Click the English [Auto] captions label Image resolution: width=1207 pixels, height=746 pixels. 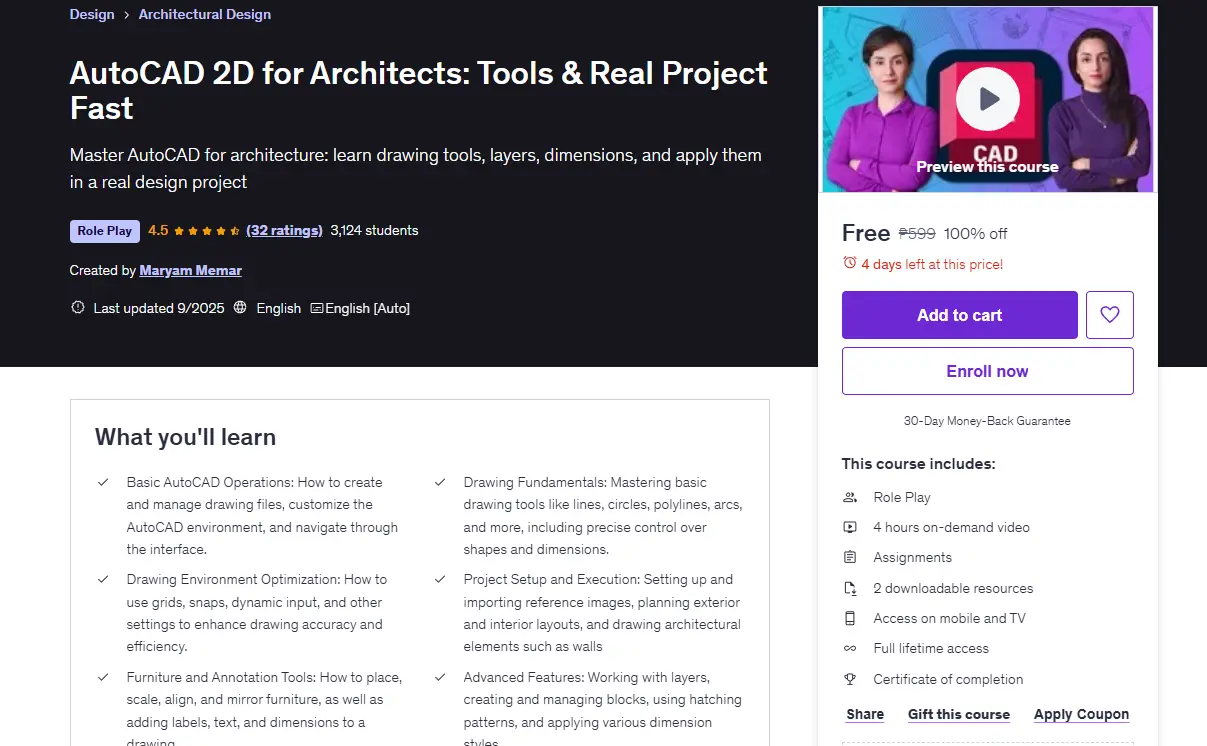tap(368, 308)
